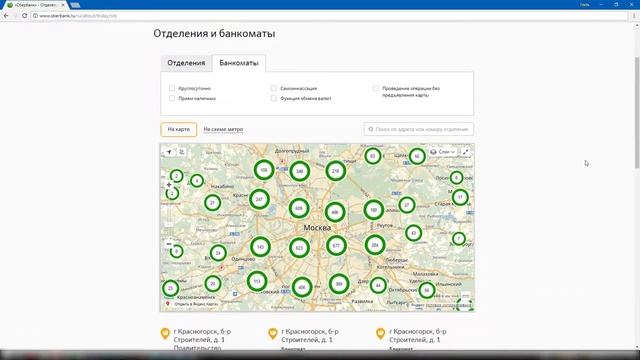The width and height of the screenshot is (640, 360).
Task: Expand the map to fullscreen mode
Action: click(465, 152)
